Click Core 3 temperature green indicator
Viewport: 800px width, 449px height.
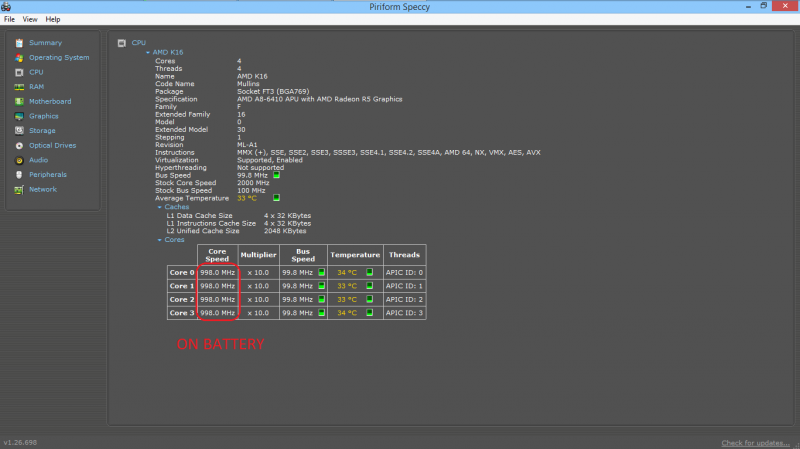369,312
